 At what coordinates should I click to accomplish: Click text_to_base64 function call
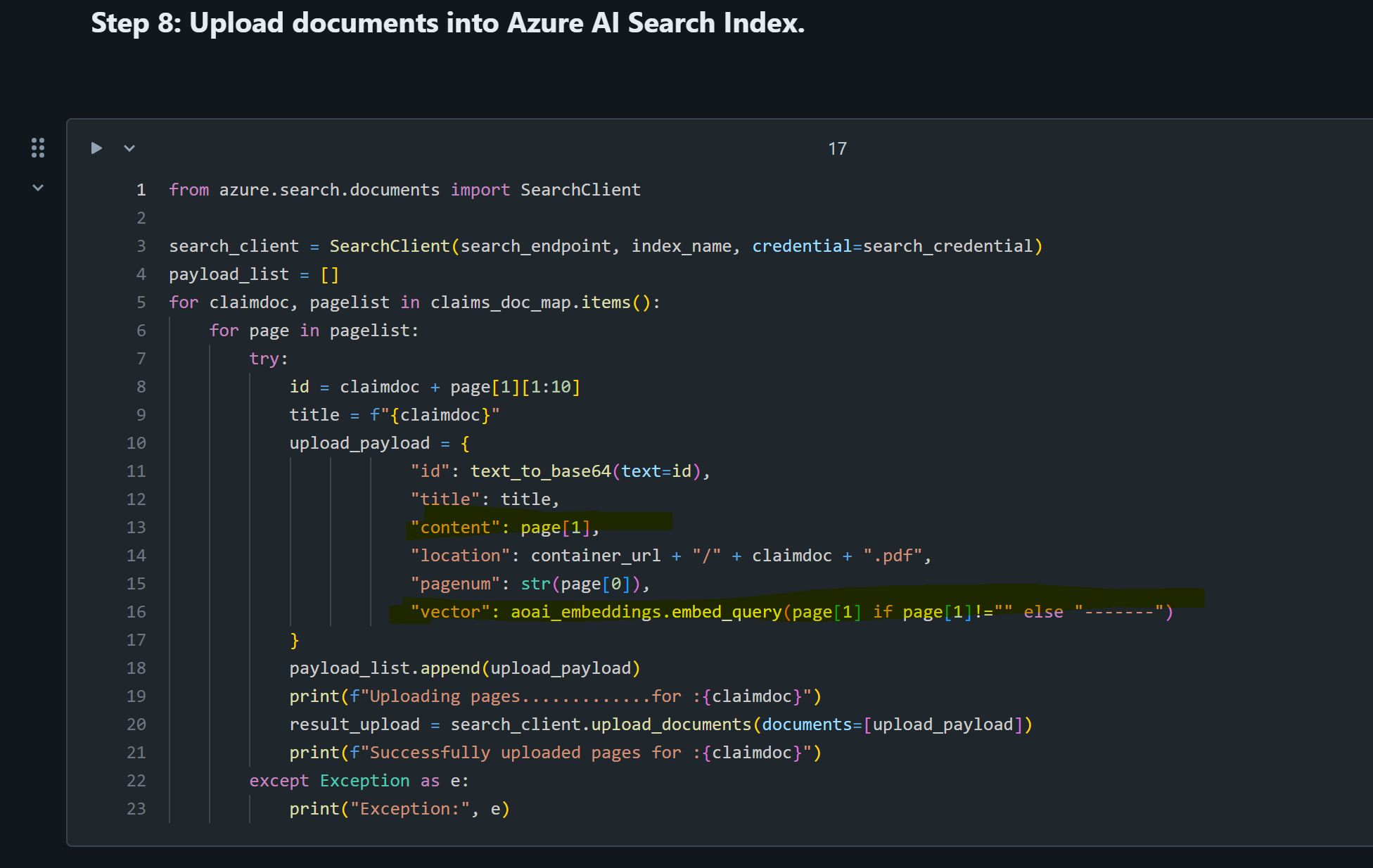coord(540,471)
